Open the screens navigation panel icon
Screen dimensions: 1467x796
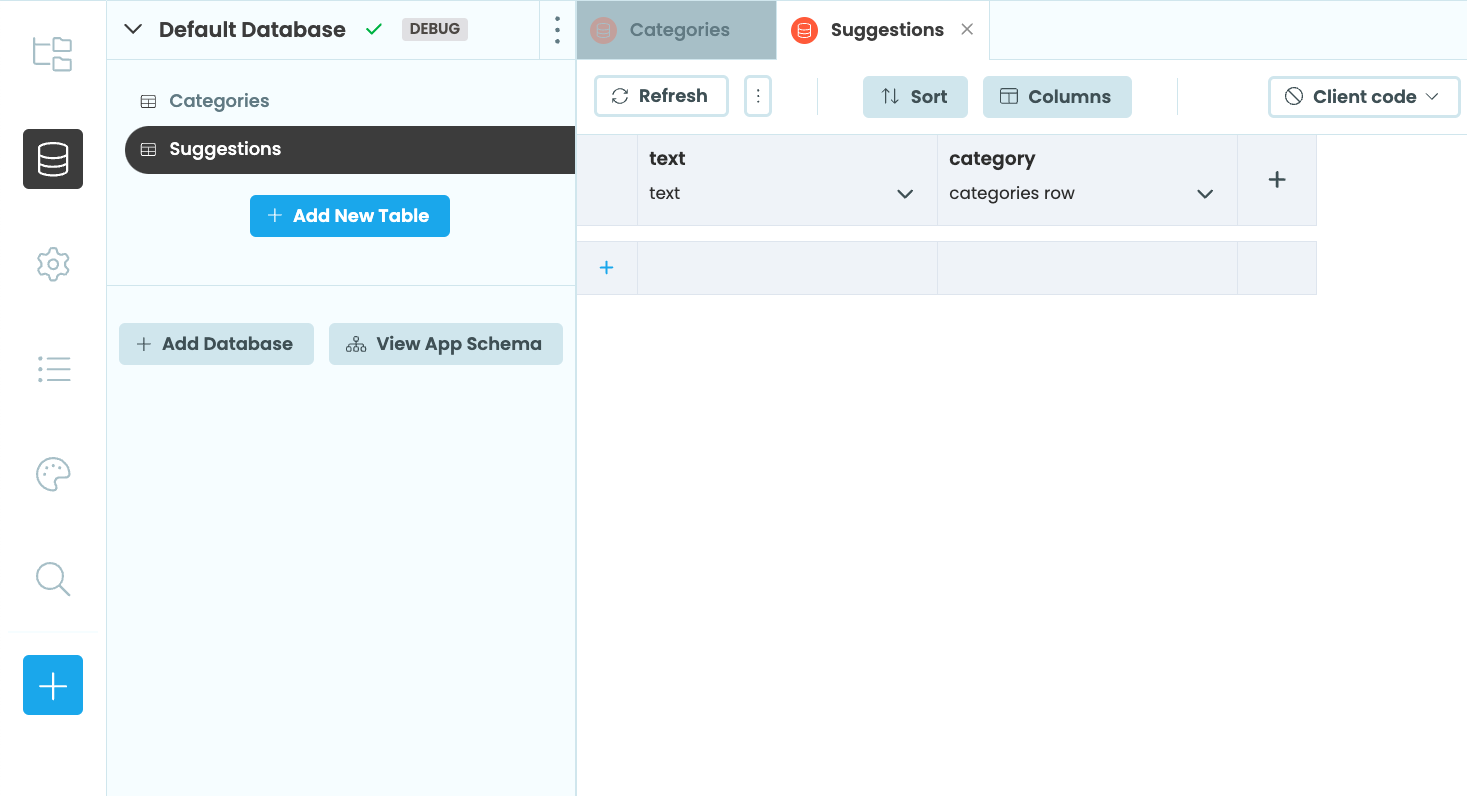coord(52,54)
